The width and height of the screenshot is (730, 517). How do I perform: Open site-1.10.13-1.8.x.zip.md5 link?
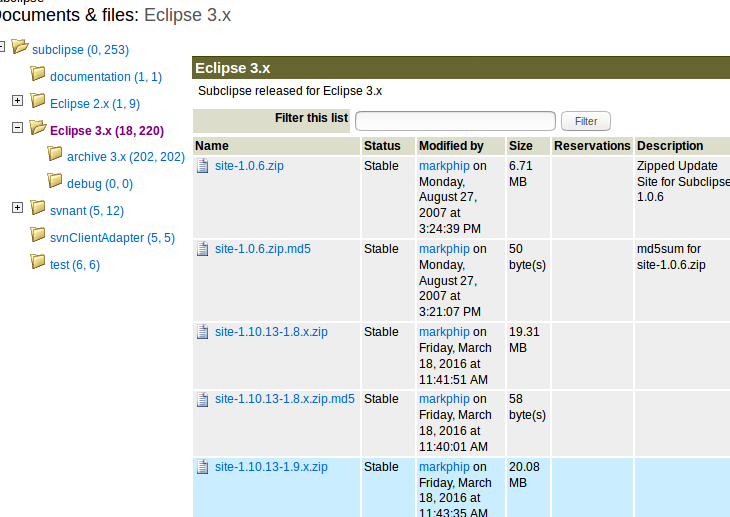point(284,399)
